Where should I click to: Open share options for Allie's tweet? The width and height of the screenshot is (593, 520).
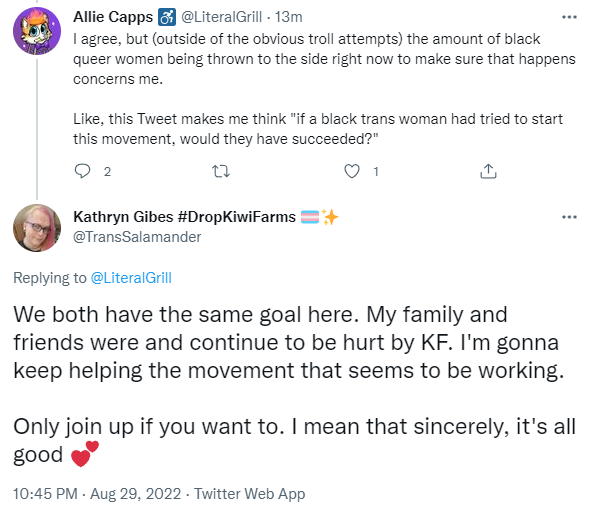tap(488, 171)
